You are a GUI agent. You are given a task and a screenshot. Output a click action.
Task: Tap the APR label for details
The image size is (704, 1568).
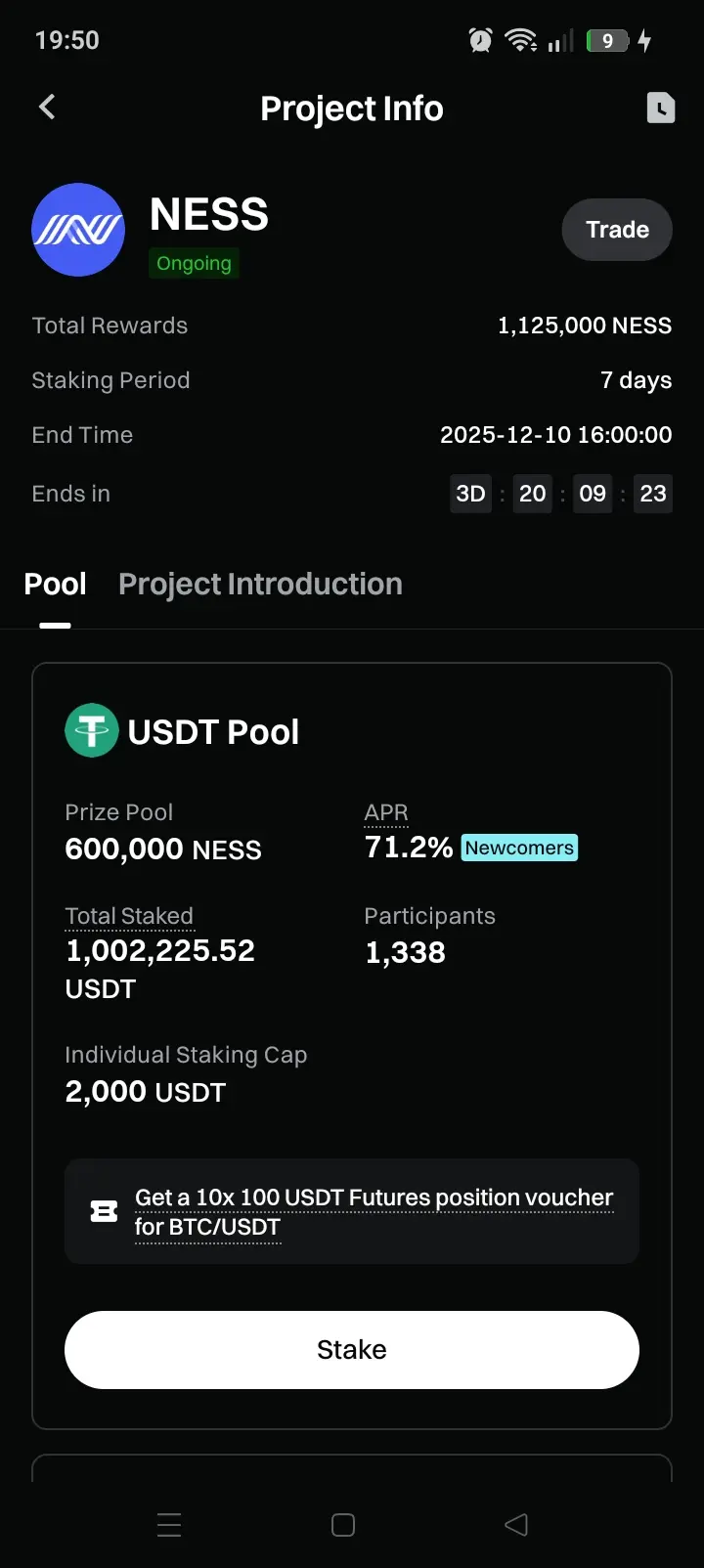pyautogui.click(x=386, y=812)
